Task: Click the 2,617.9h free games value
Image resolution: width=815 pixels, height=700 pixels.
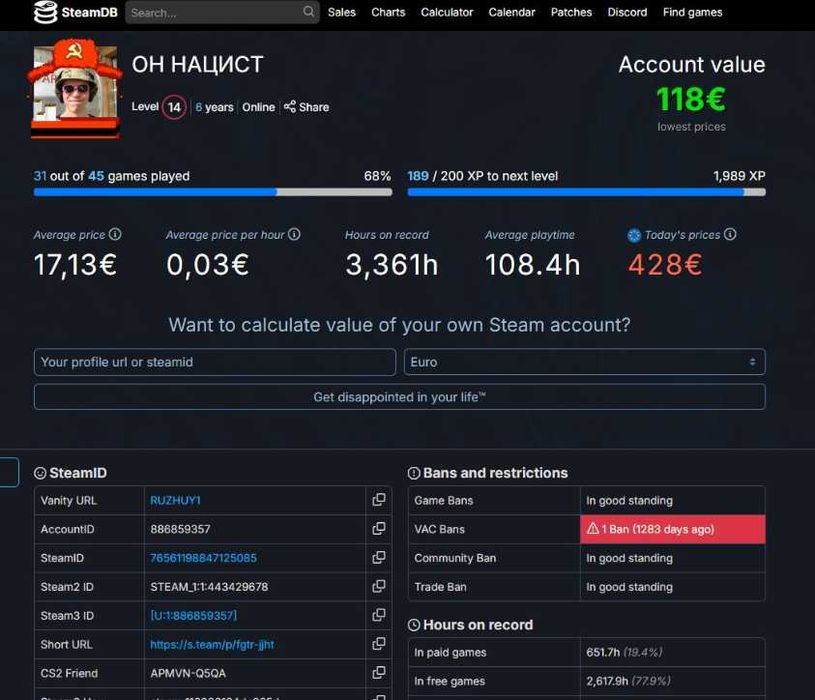Action: coord(607,681)
